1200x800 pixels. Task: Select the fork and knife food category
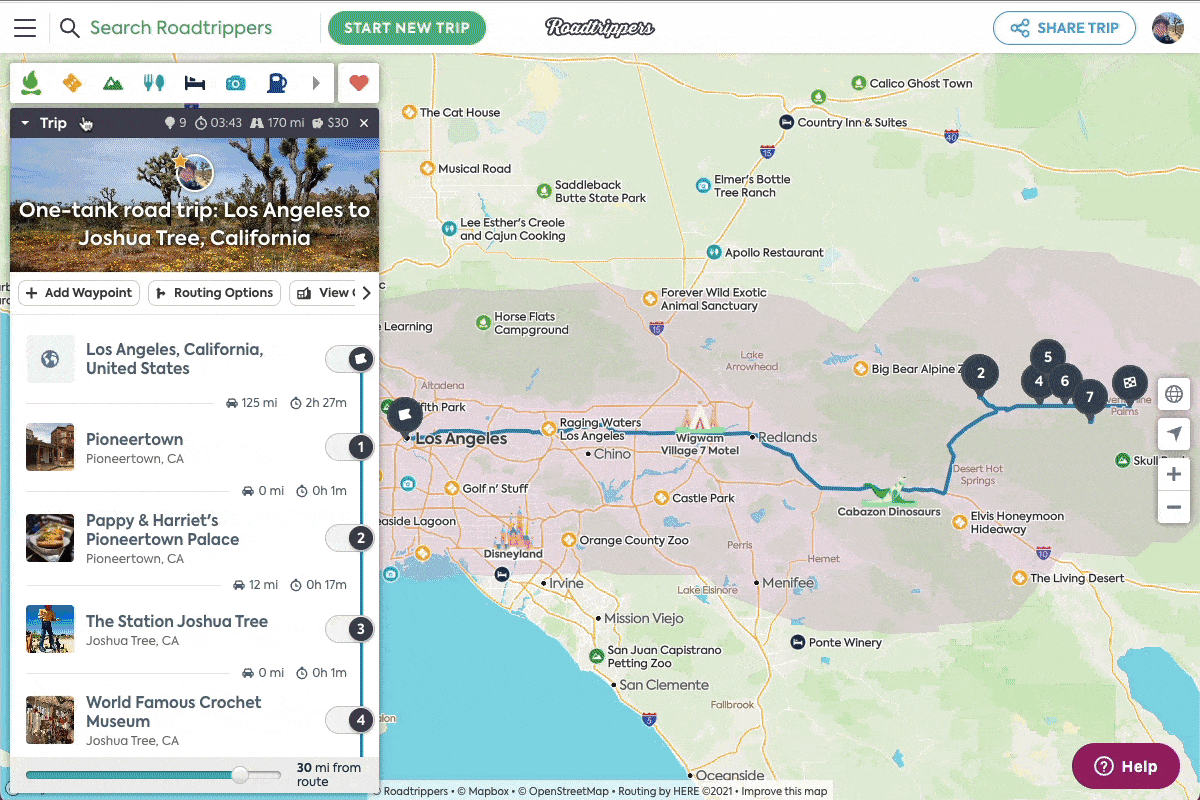[153, 83]
